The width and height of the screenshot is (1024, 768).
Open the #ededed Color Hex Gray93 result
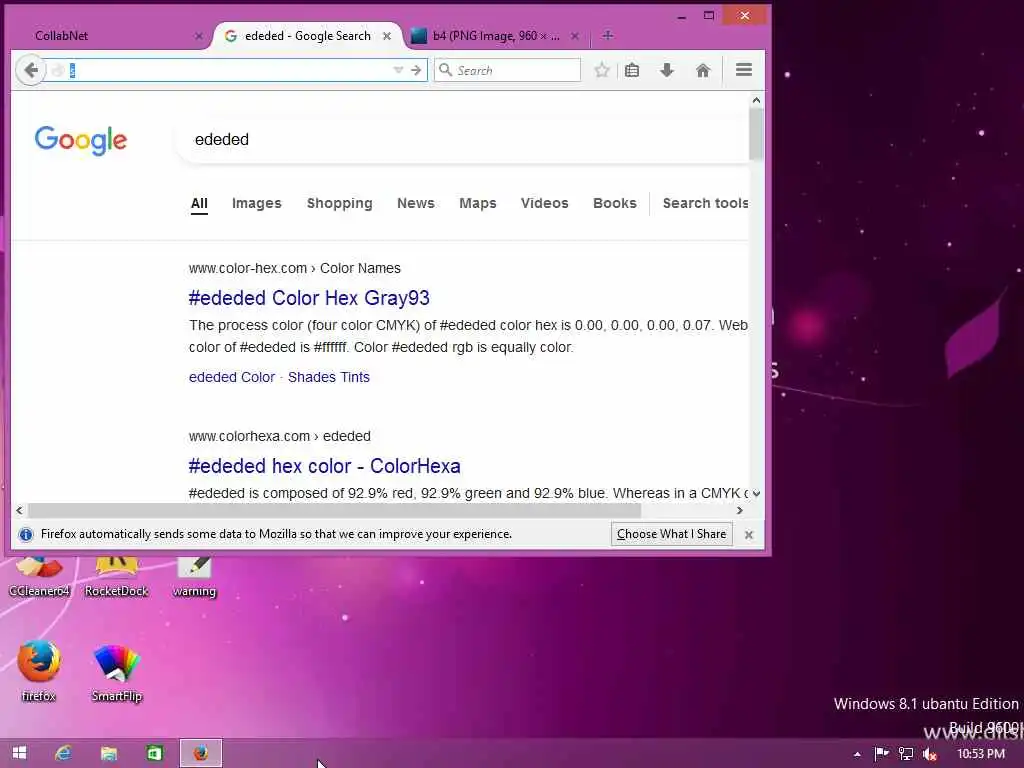click(309, 298)
